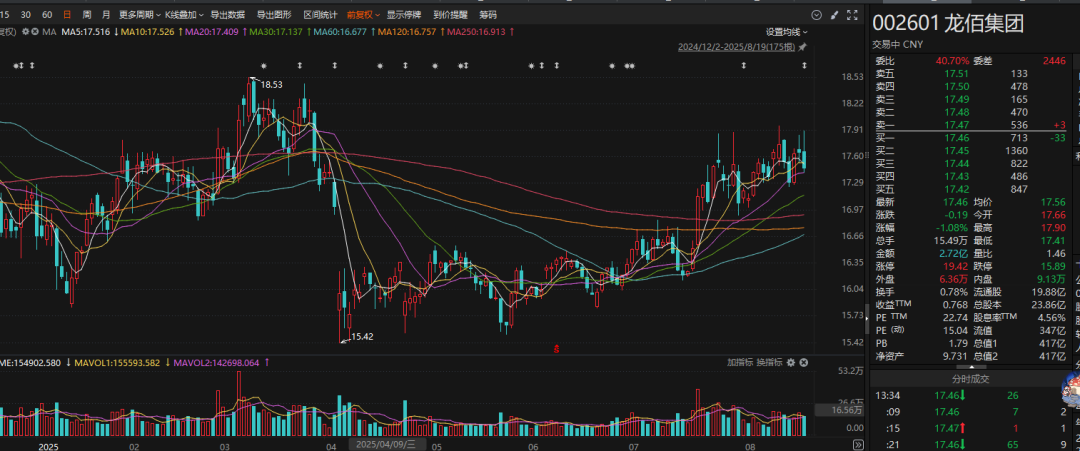This screenshot has width=1080, height=451.
Task: Click 导出数据 button
Action: click(227, 14)
